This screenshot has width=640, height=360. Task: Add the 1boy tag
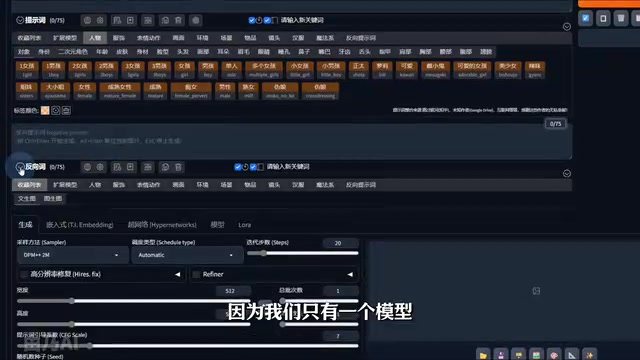pyautogui.click(x=53, y=70)
